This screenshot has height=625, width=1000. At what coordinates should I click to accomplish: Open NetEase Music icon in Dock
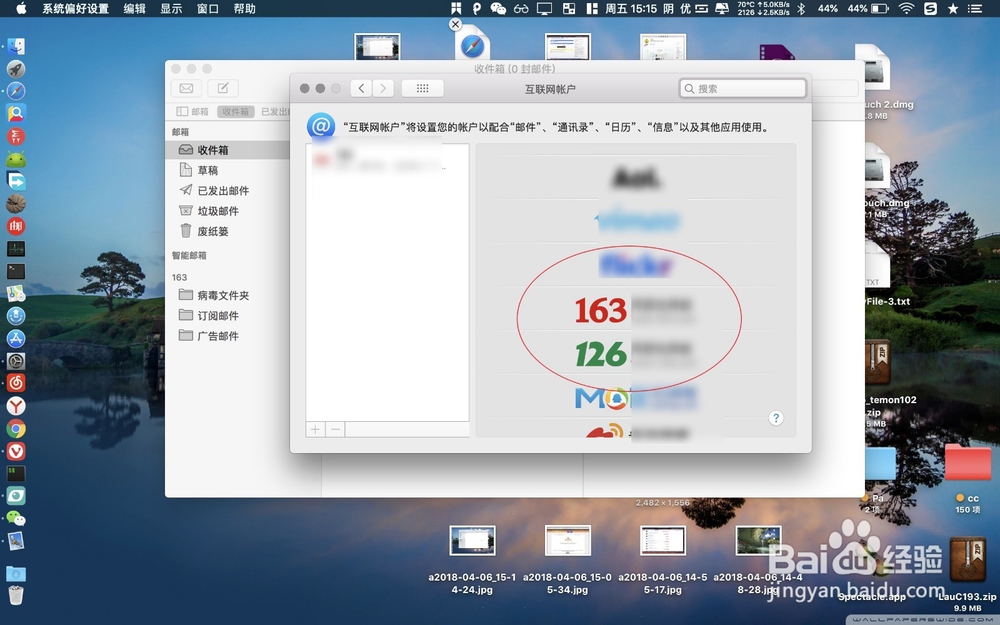pyautogui.click(x=16, y=383)
